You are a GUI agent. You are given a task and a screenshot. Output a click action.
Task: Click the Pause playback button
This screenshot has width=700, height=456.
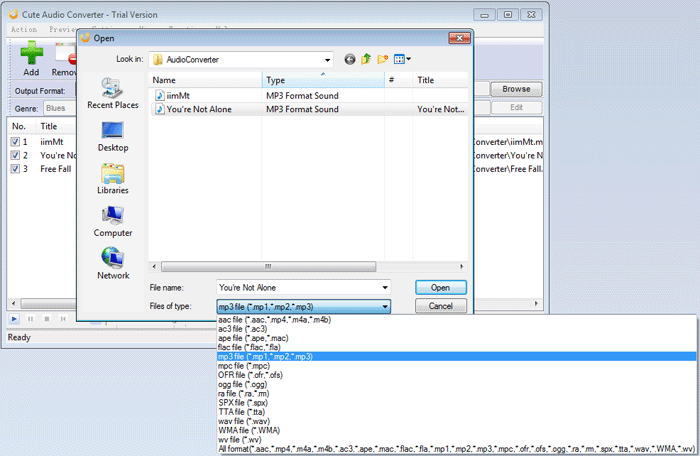click(30, 319)
